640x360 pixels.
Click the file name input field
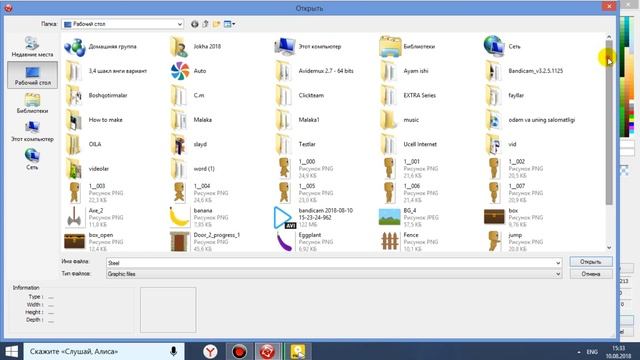click(x=330, y=263)
